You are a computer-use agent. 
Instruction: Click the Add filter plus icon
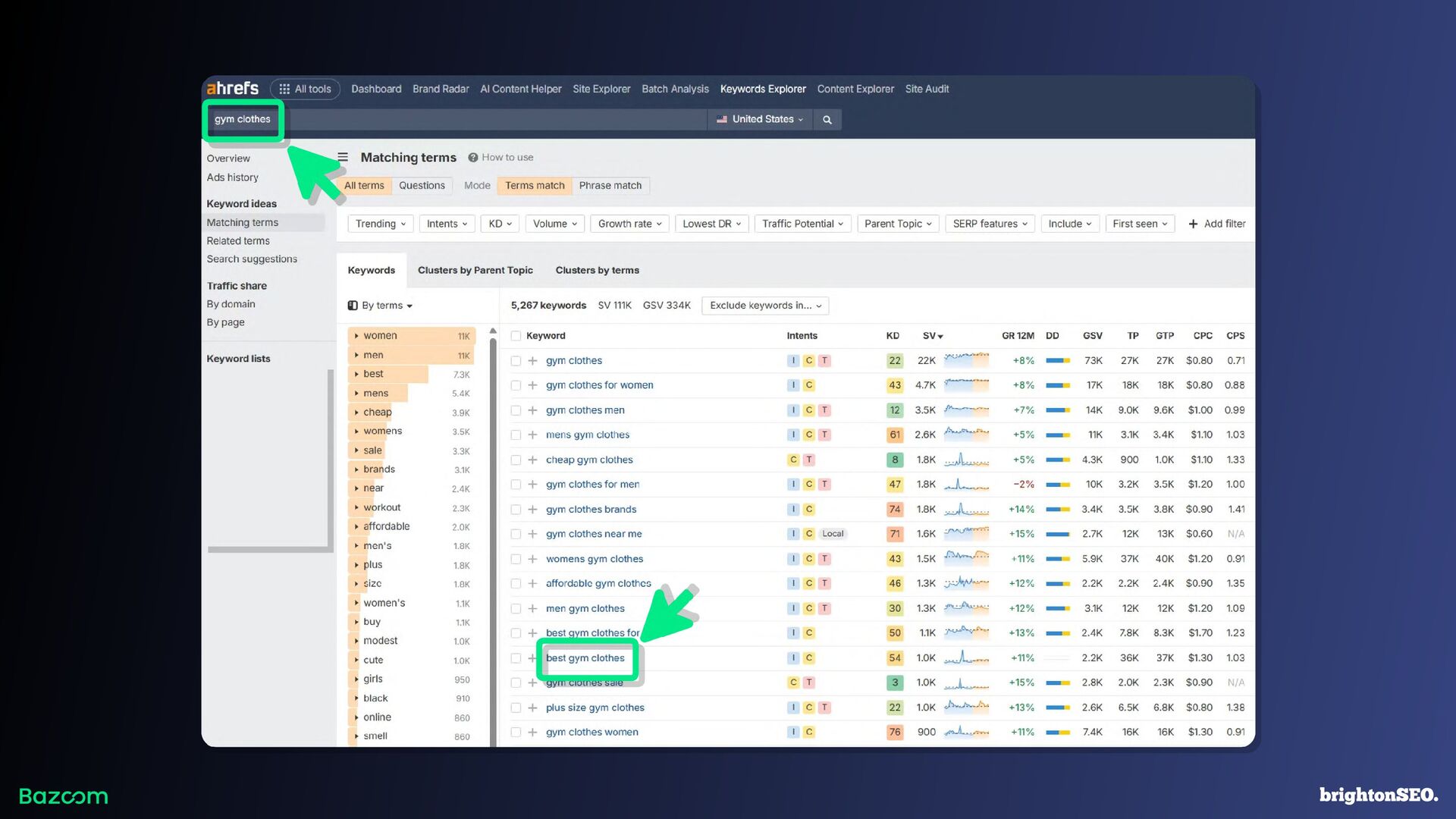1193,224
